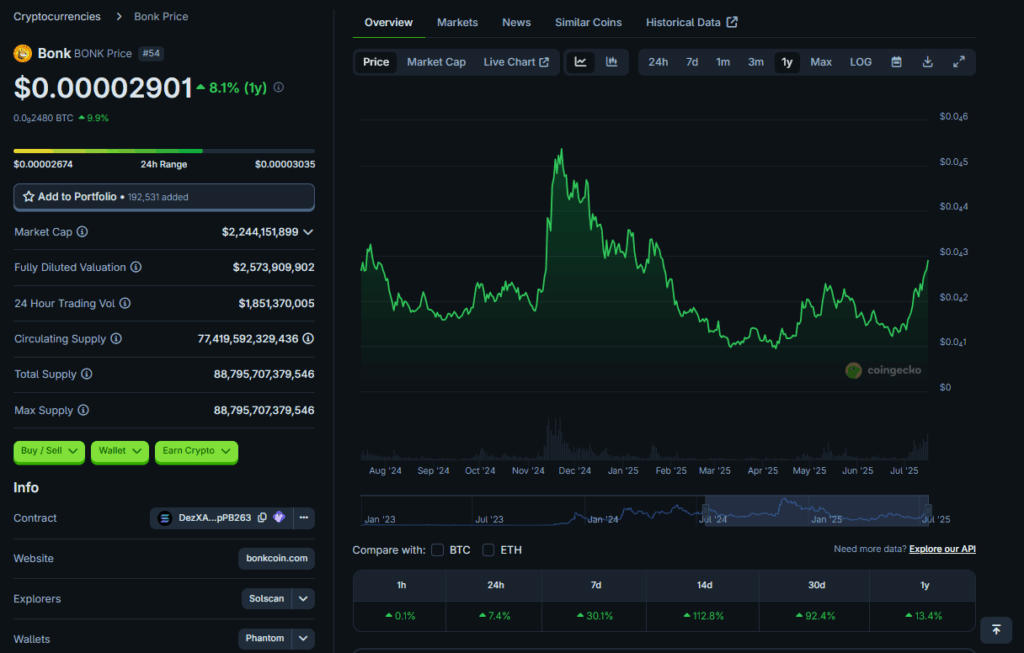Open external link icon on Historical Data
1024x653 pixels.
point(732,22)
